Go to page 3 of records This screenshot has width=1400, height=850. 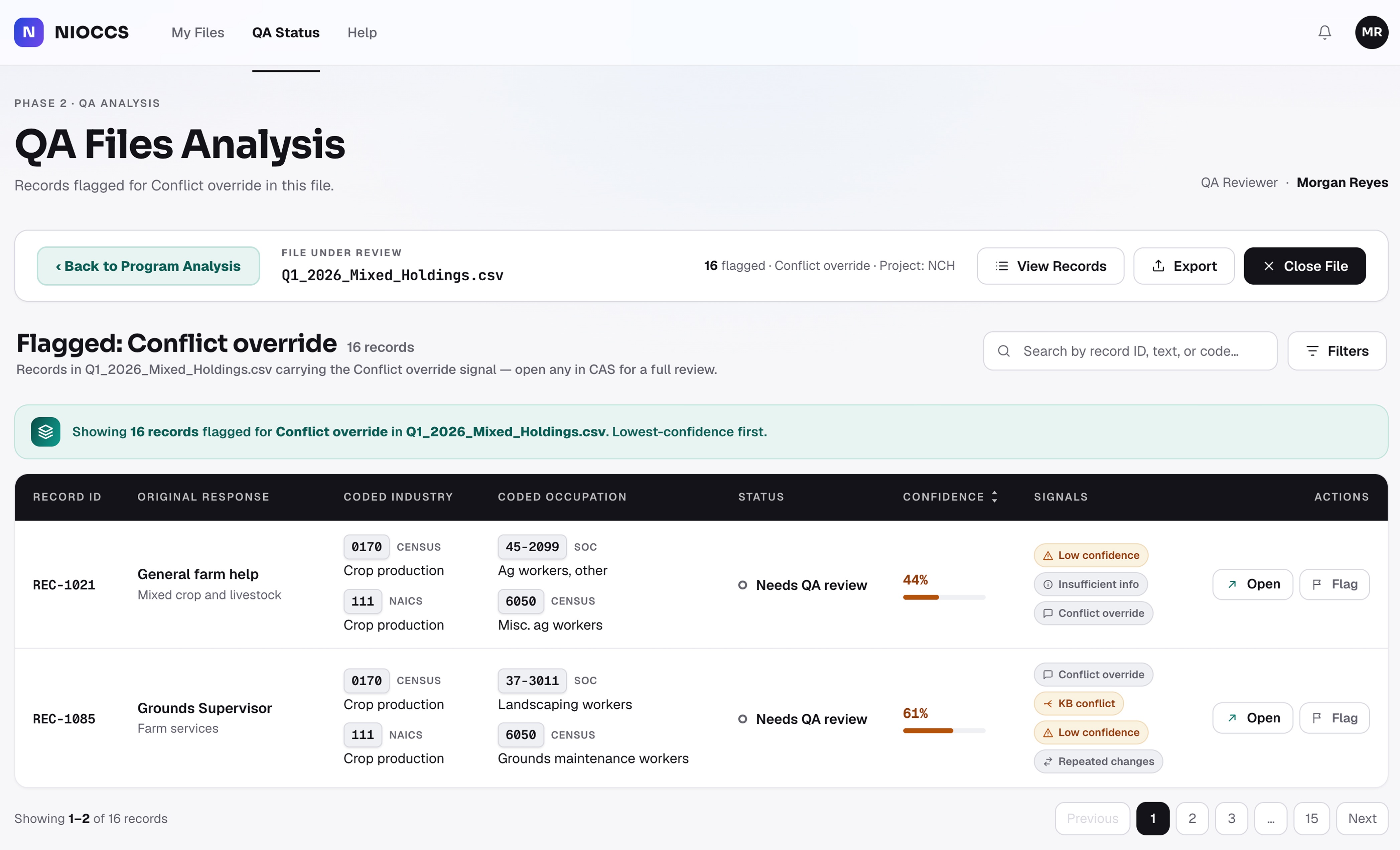(x=1231, y=818)
